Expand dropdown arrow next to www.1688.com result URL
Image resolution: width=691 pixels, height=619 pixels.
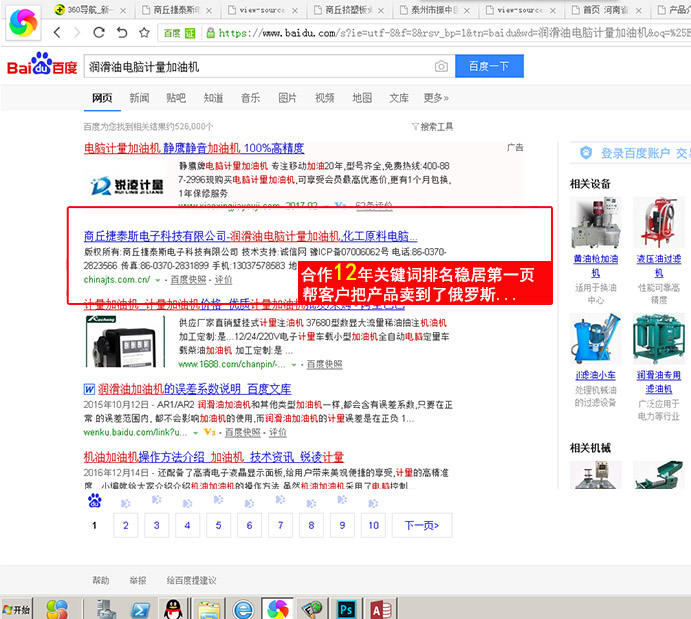[x=294, y=365]
